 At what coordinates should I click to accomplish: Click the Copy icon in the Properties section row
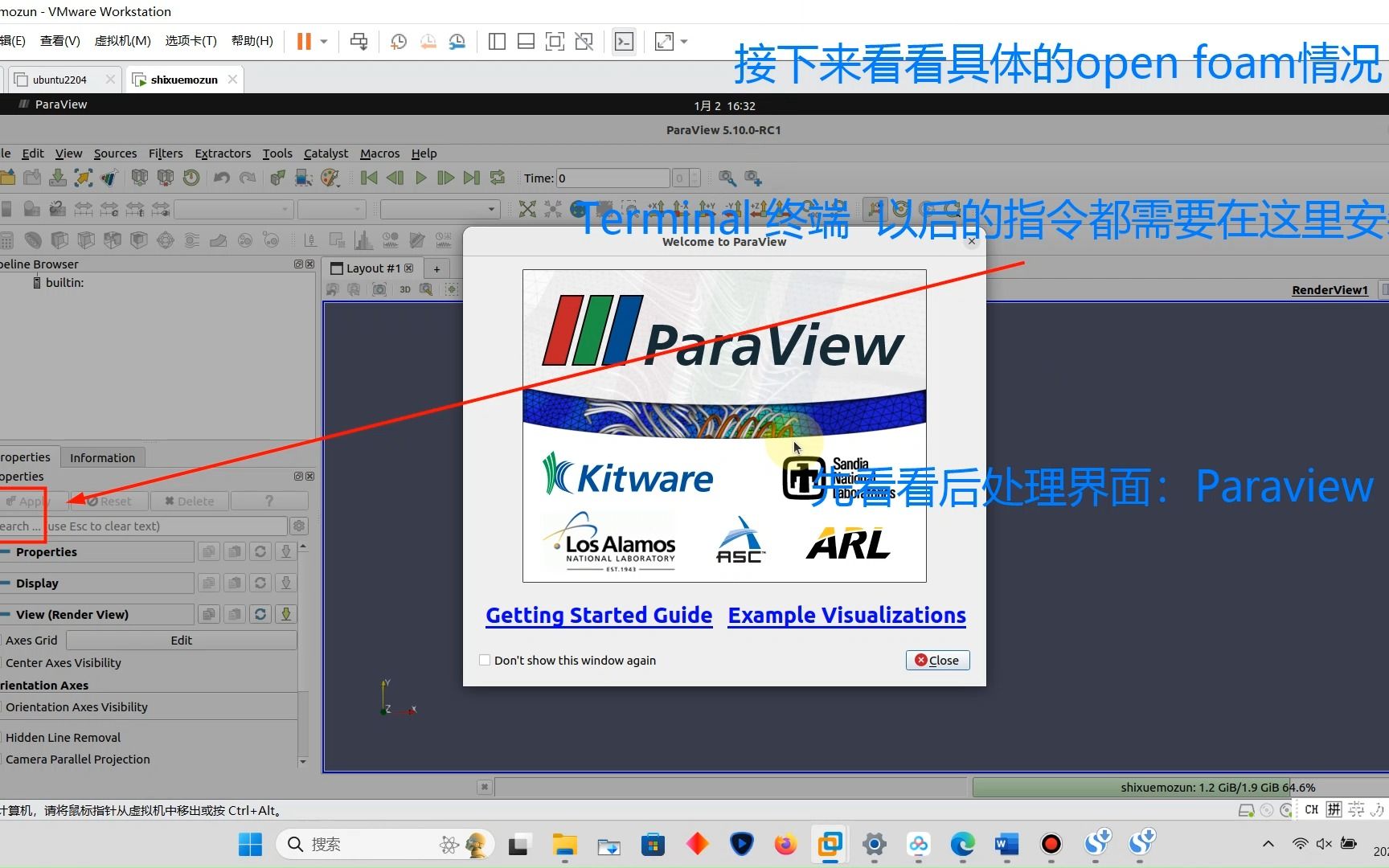tap(209, 551)
